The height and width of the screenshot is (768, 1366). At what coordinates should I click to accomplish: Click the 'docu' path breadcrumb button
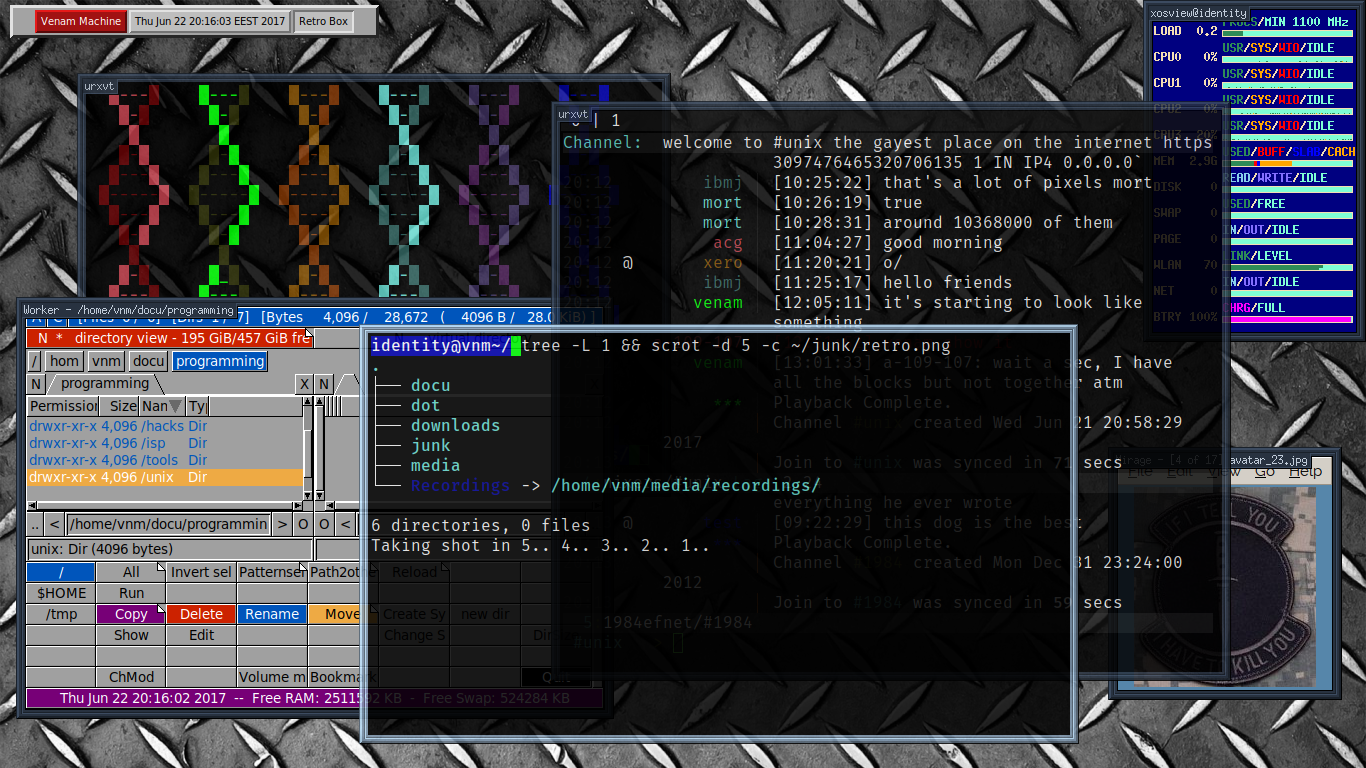[149, 361]
